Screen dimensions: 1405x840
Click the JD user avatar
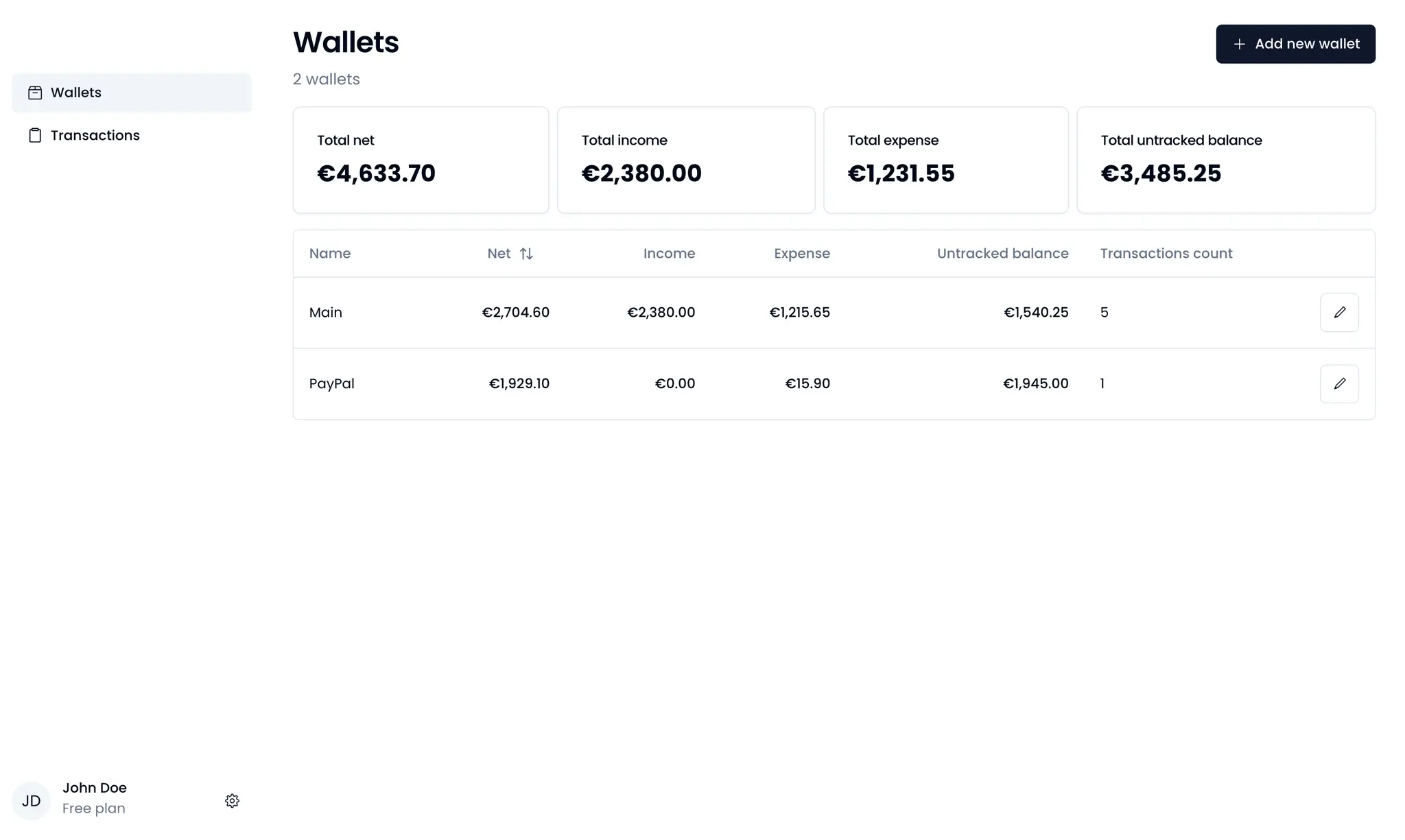click(32, 801)
